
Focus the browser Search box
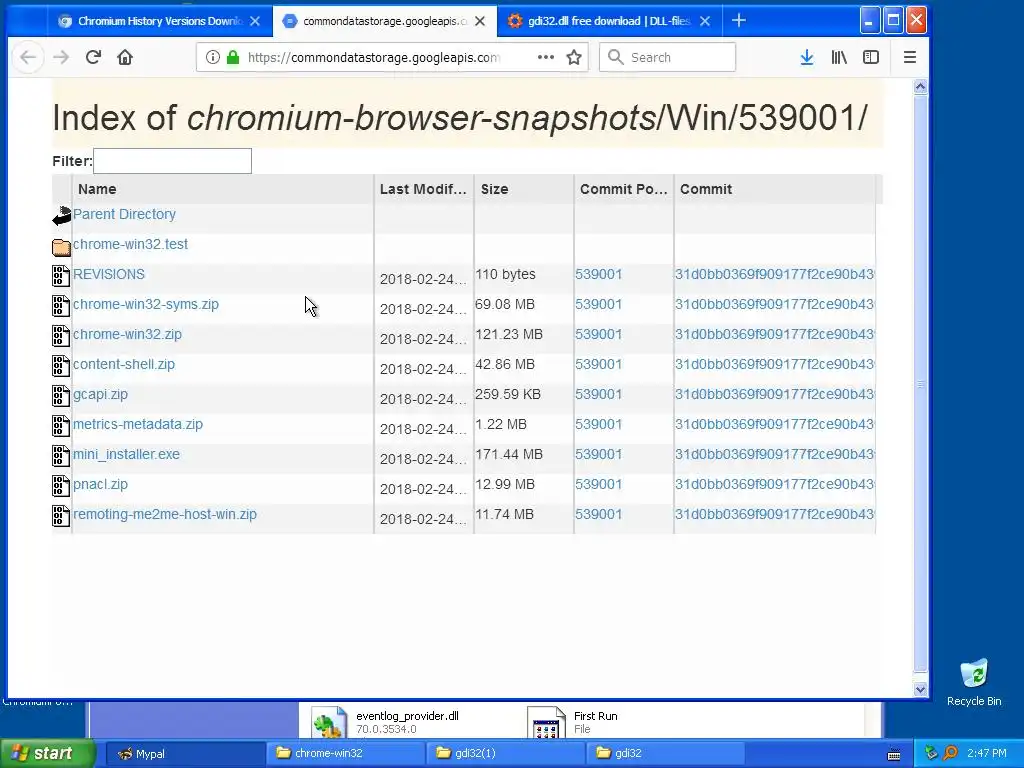point(667,57)
